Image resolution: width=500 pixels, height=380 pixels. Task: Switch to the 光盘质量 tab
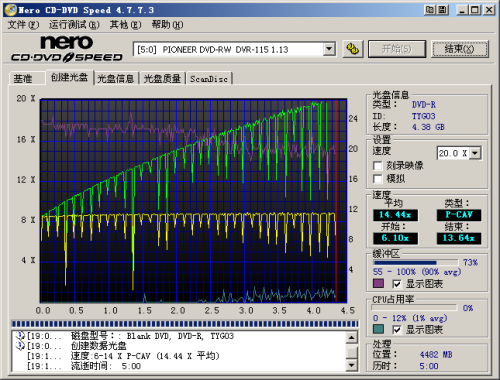click(x=162, y=79)
